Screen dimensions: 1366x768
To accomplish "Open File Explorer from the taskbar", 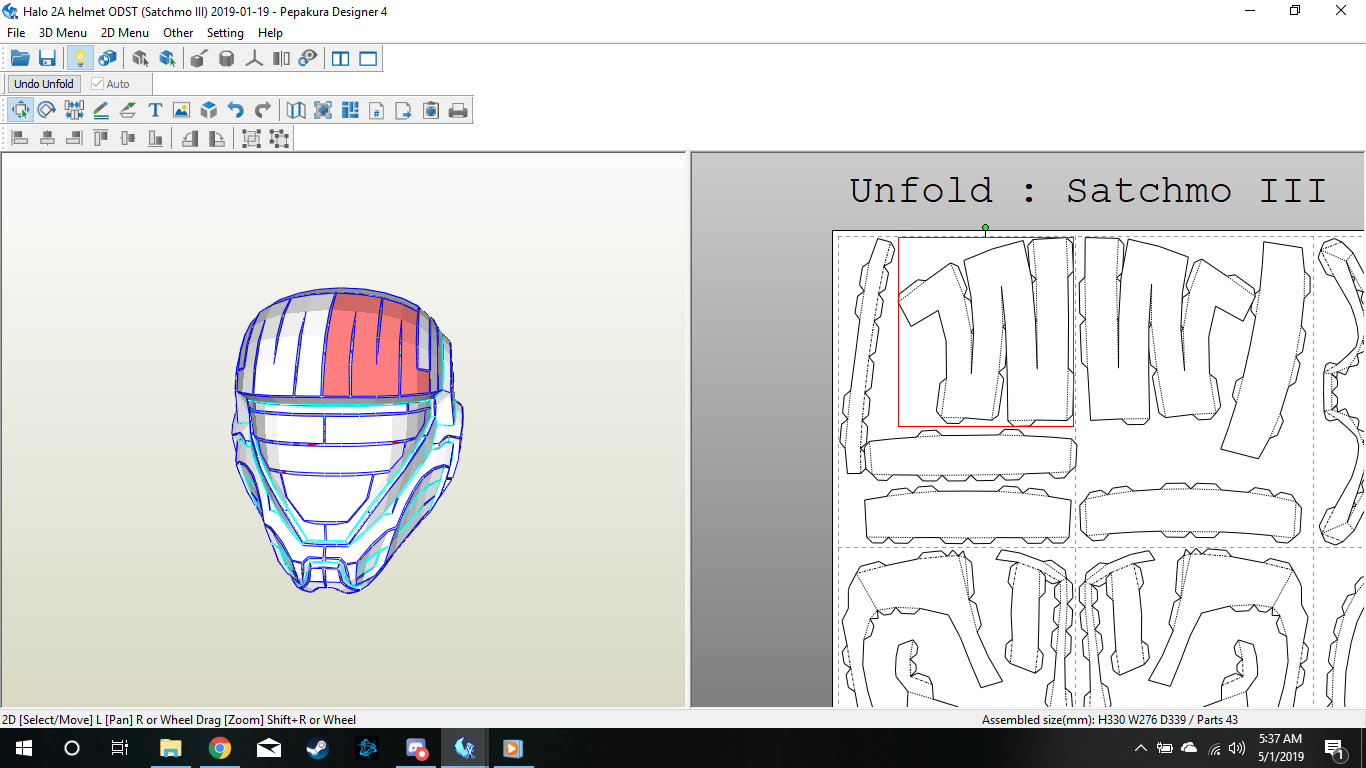I will click(x=171, y=748).
